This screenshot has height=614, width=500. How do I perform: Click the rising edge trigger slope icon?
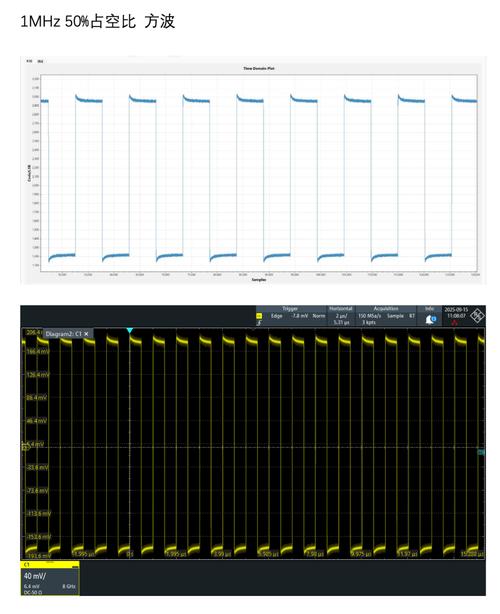click(259, 323)
